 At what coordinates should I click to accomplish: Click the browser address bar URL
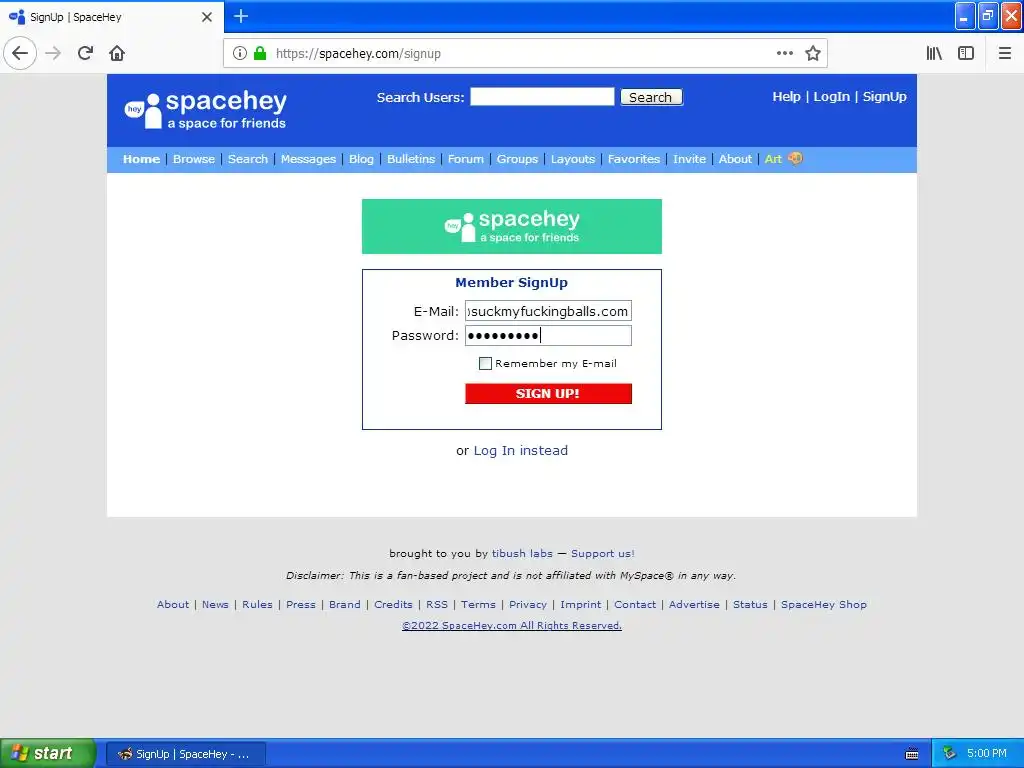pyautogui.click(x=358, y=54)
